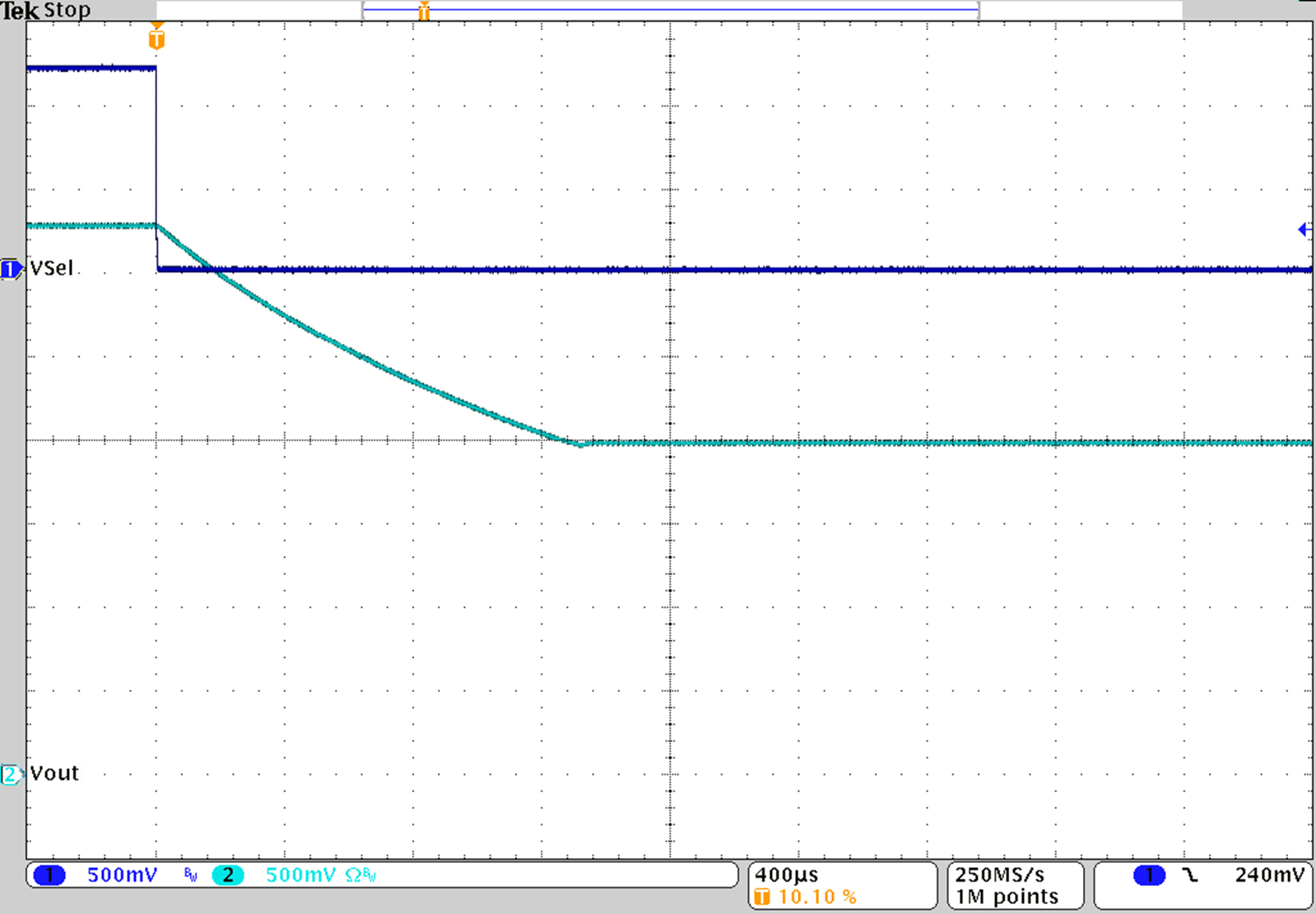Click the falling edge trigger slope icon
The width and height of the screenshot is (1316, 914).
pyautogui.click(x=1190, y=875)
